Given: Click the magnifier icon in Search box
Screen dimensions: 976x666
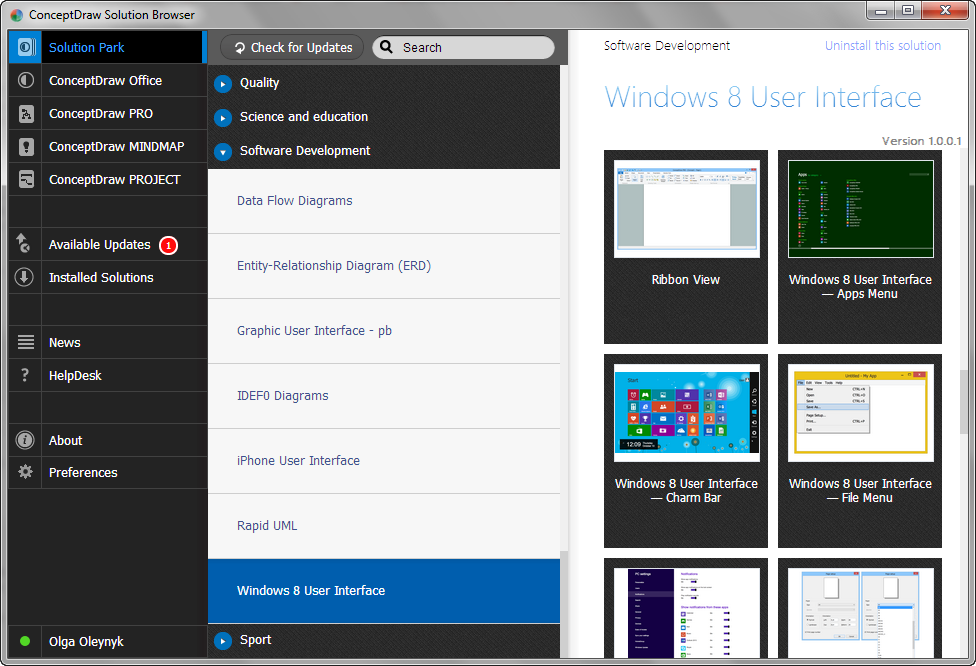Looking at the screenshot, I should coord(387,47).
